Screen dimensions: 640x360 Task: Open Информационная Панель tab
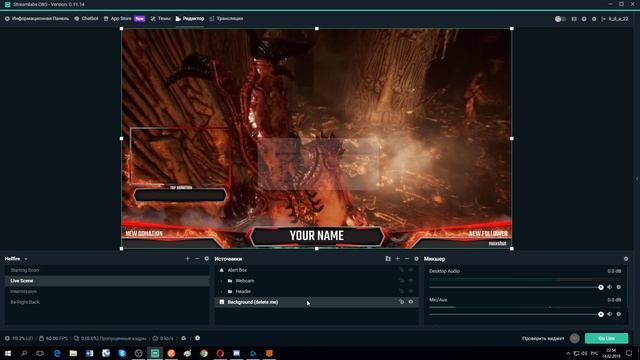37,19
